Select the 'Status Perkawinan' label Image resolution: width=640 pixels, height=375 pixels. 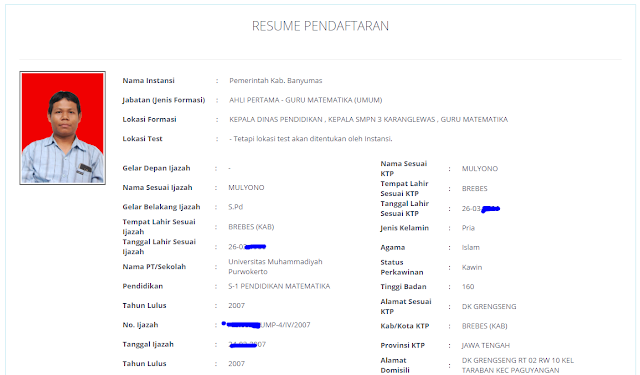point(402,267)
